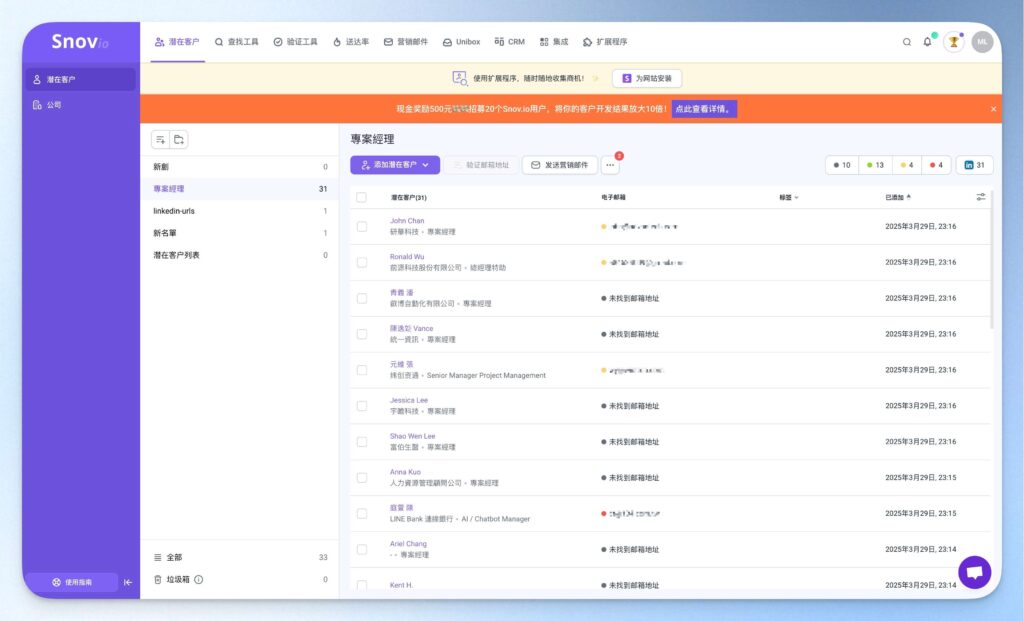Open the 验证工具 tab
The image size is (1024, 621).
coord(295,42)
